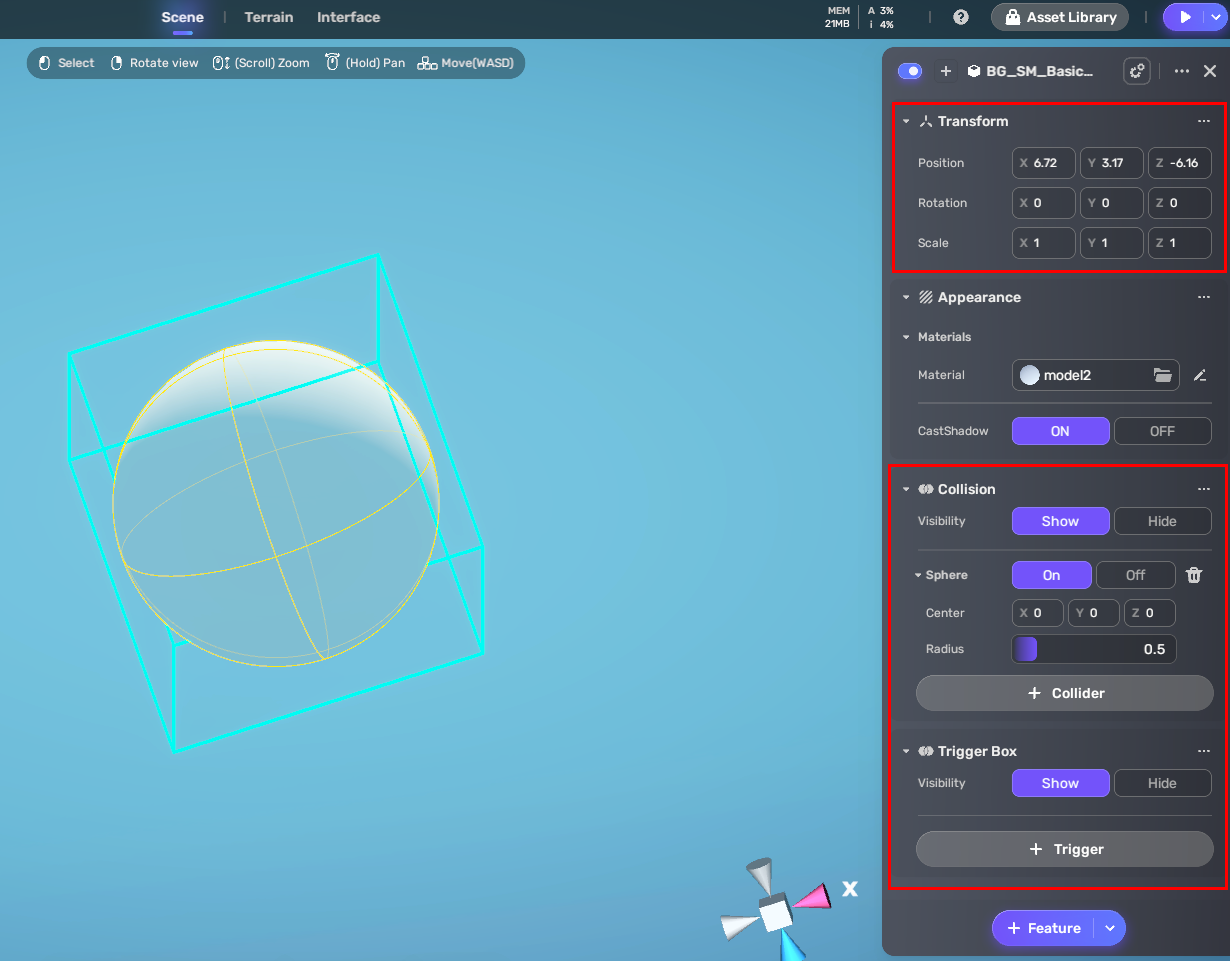Click the help question mark icon
The height and width of the screenshot is (961, 1230).
point(961,17)
